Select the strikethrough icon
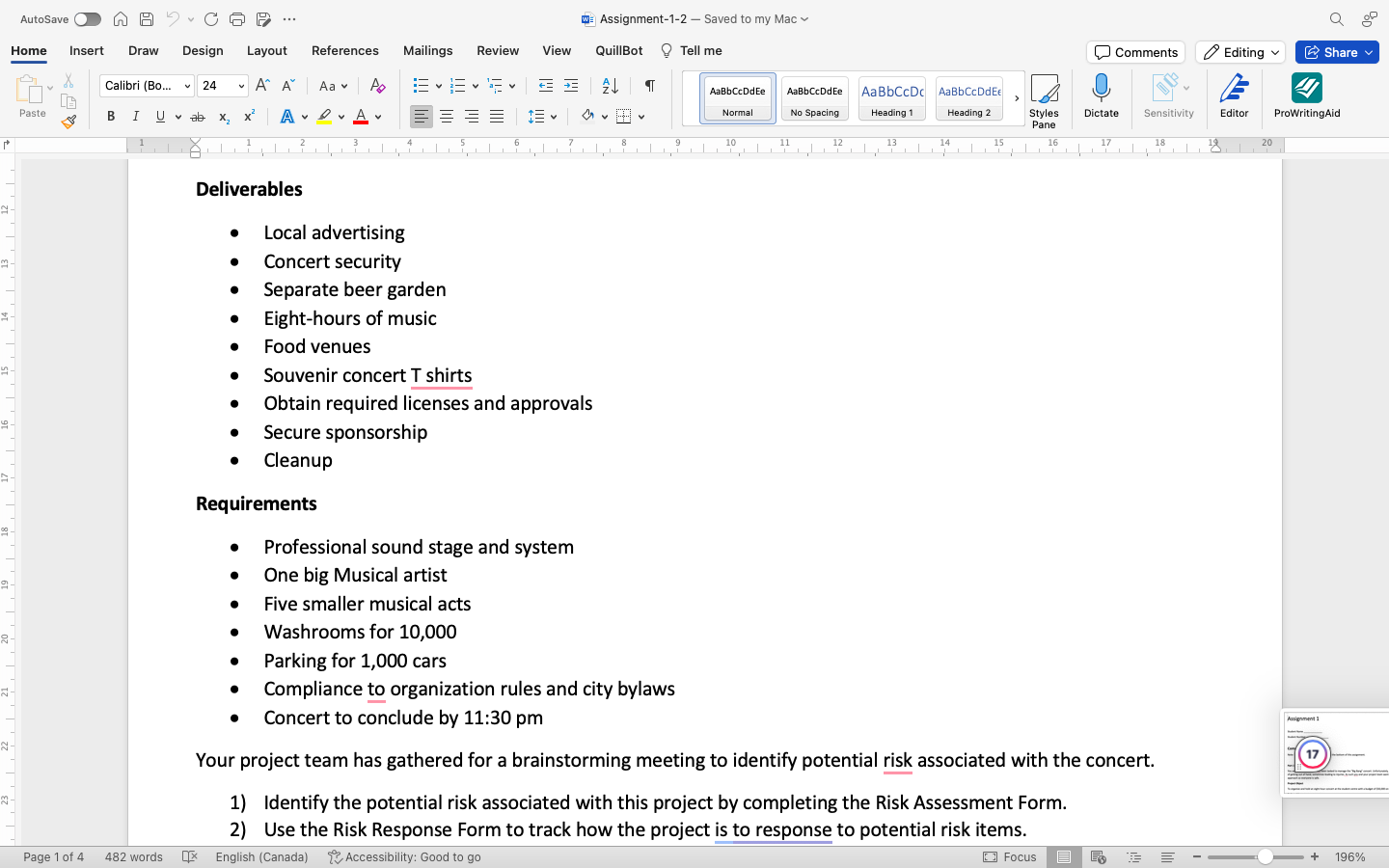The image size is (1389, 868). coord(197,116)
